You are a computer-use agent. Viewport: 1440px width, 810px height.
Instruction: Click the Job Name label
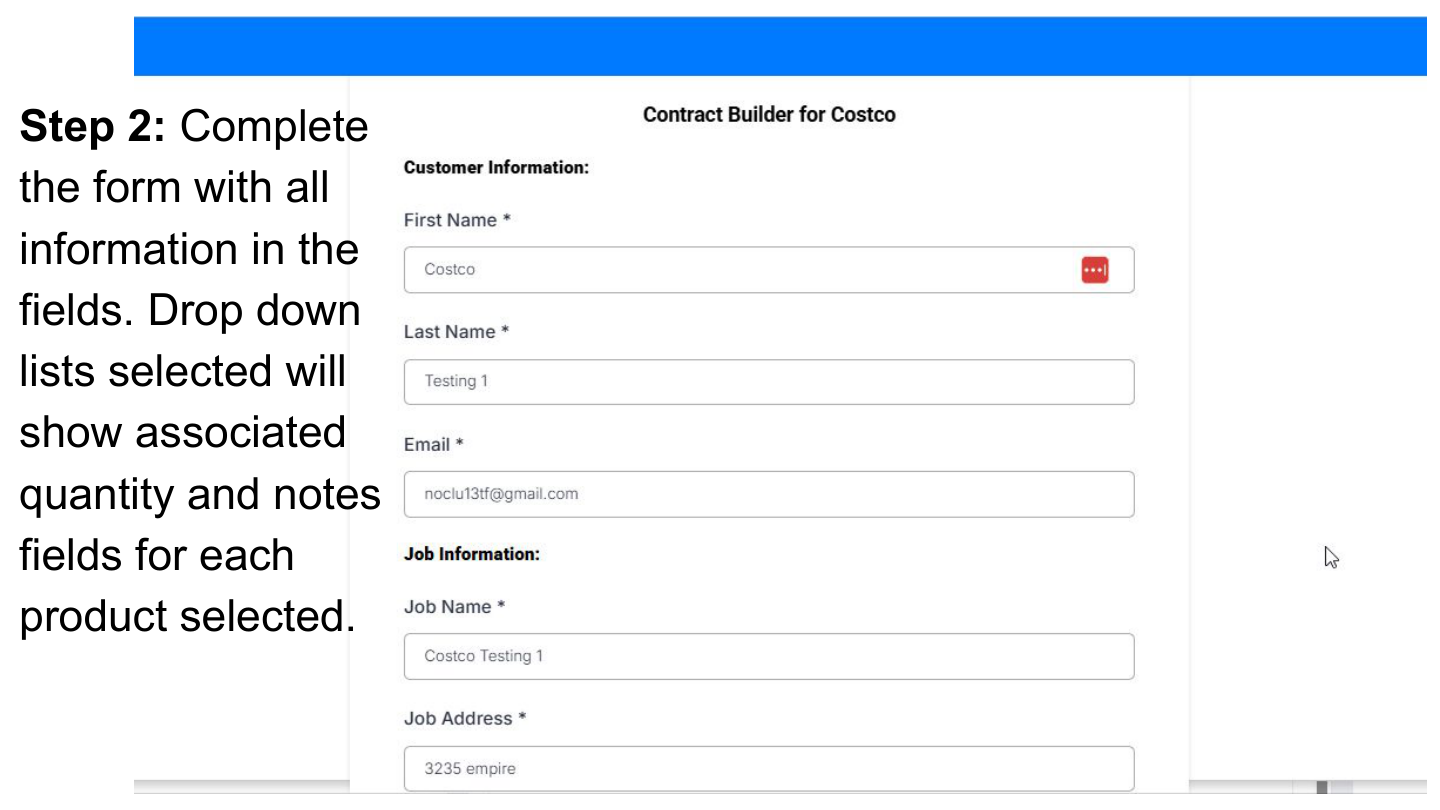(455, 607)
